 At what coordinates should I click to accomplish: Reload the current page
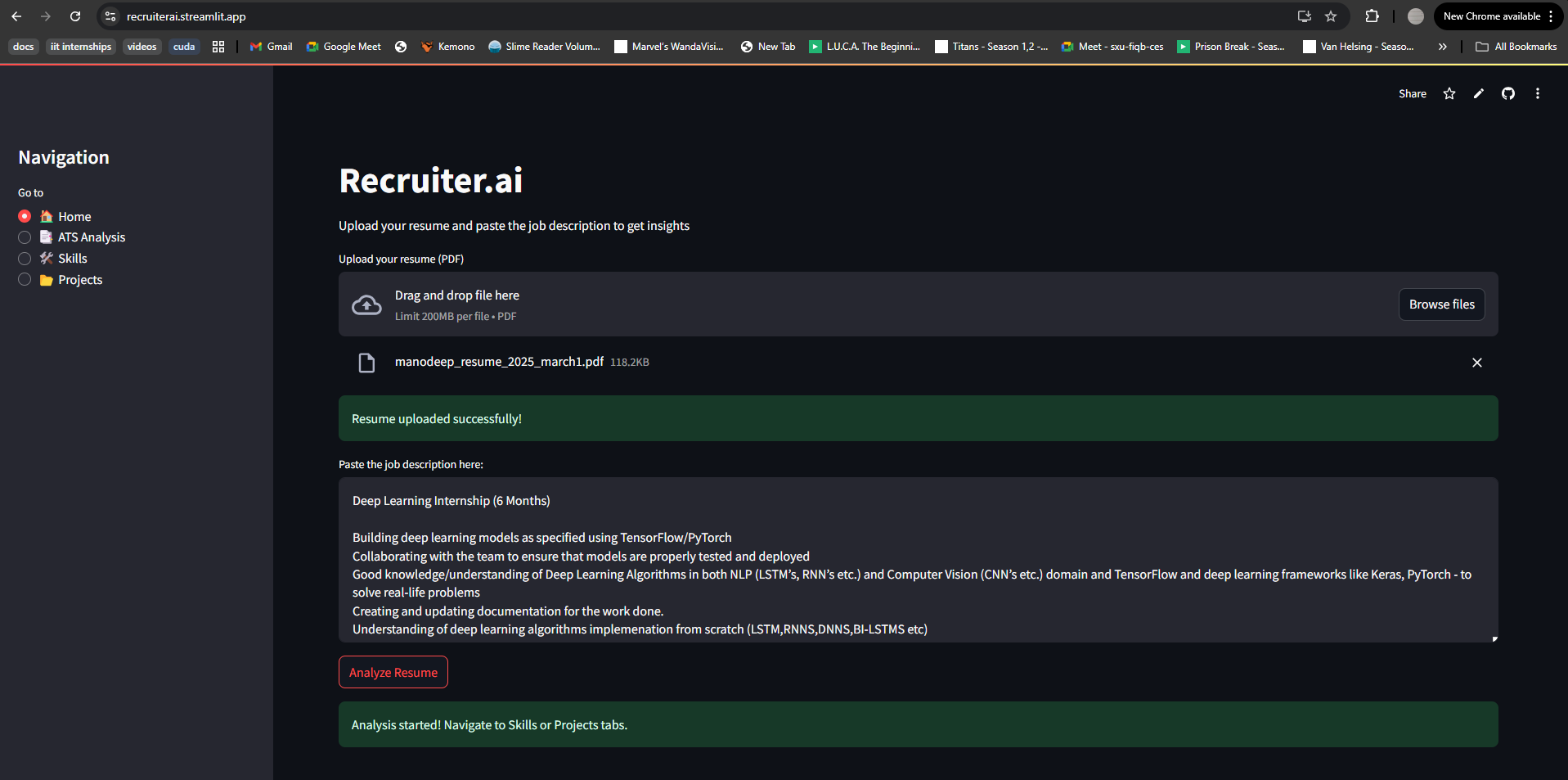pyautogui.click(x=75, y=16)
